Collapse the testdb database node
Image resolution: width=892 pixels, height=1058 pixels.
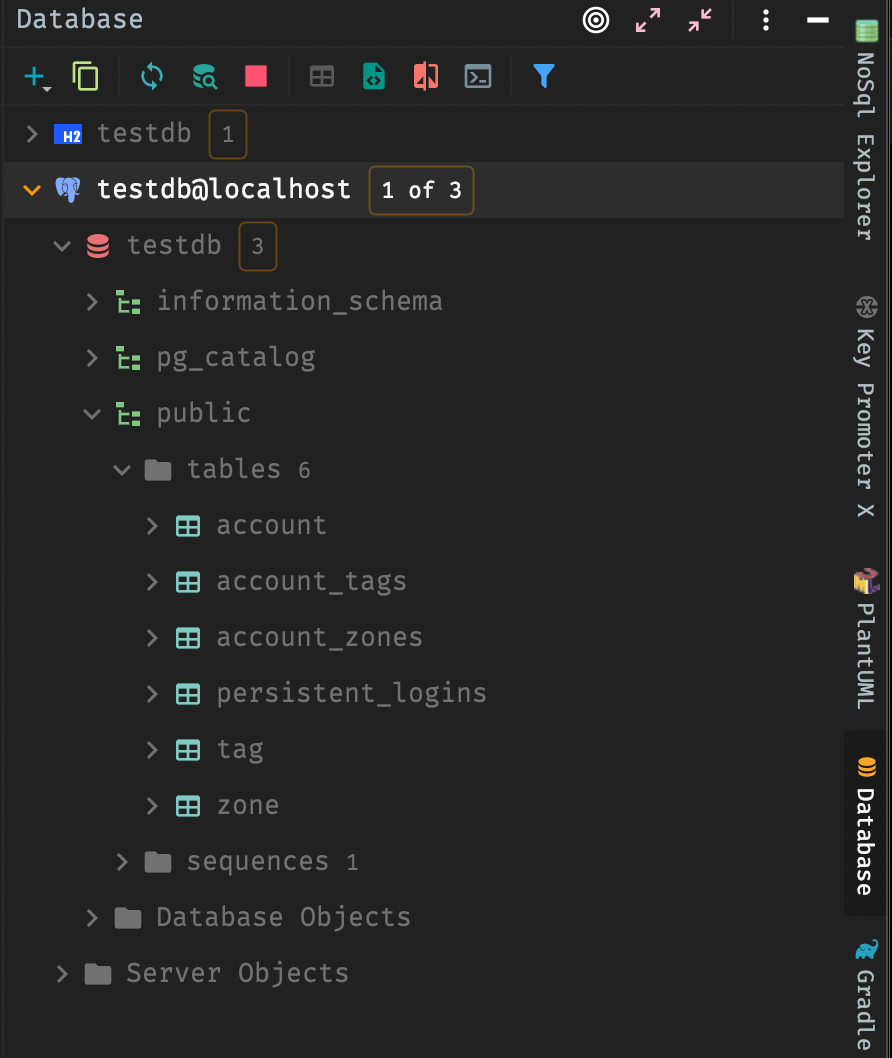(x=62, y=246)
